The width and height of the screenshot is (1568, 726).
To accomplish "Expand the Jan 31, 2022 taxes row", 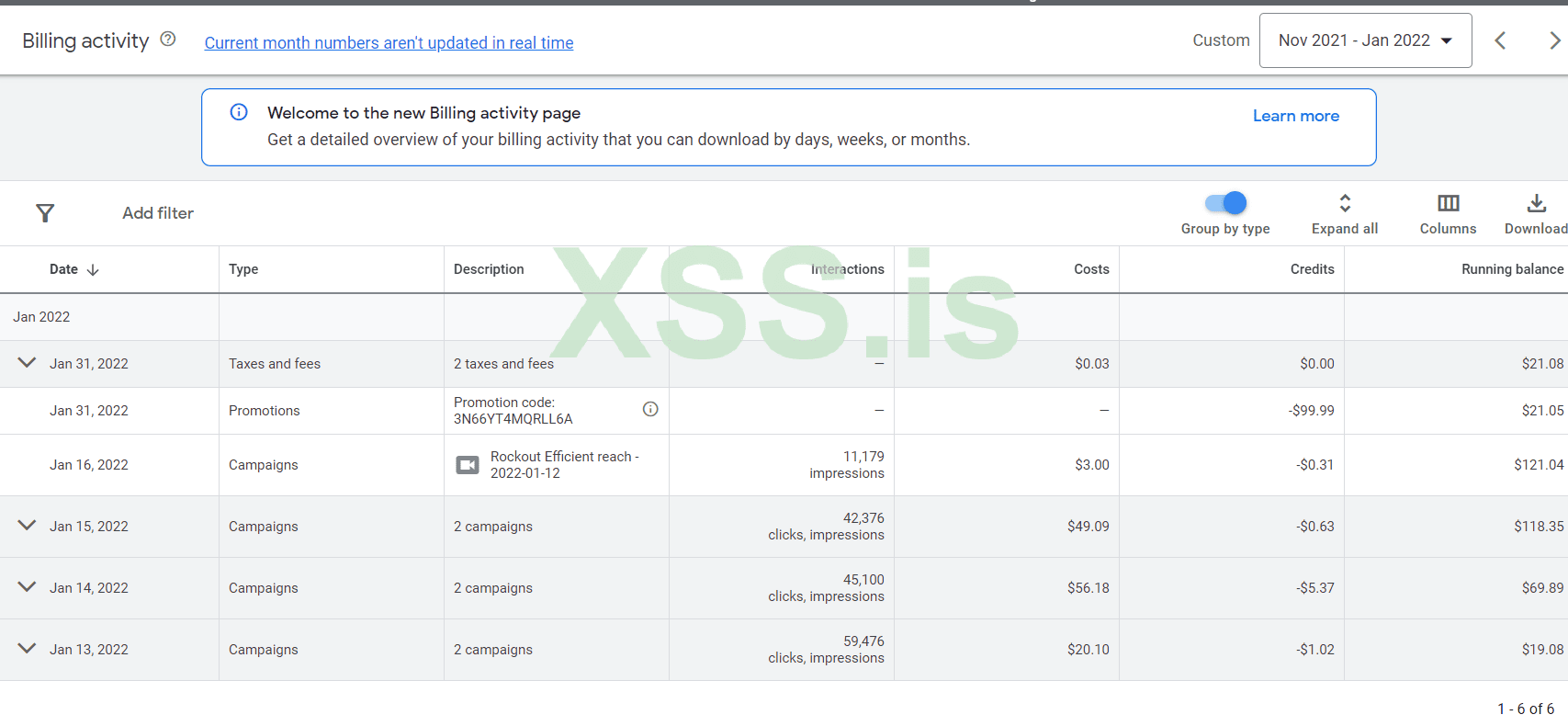I will click(28, 363).
